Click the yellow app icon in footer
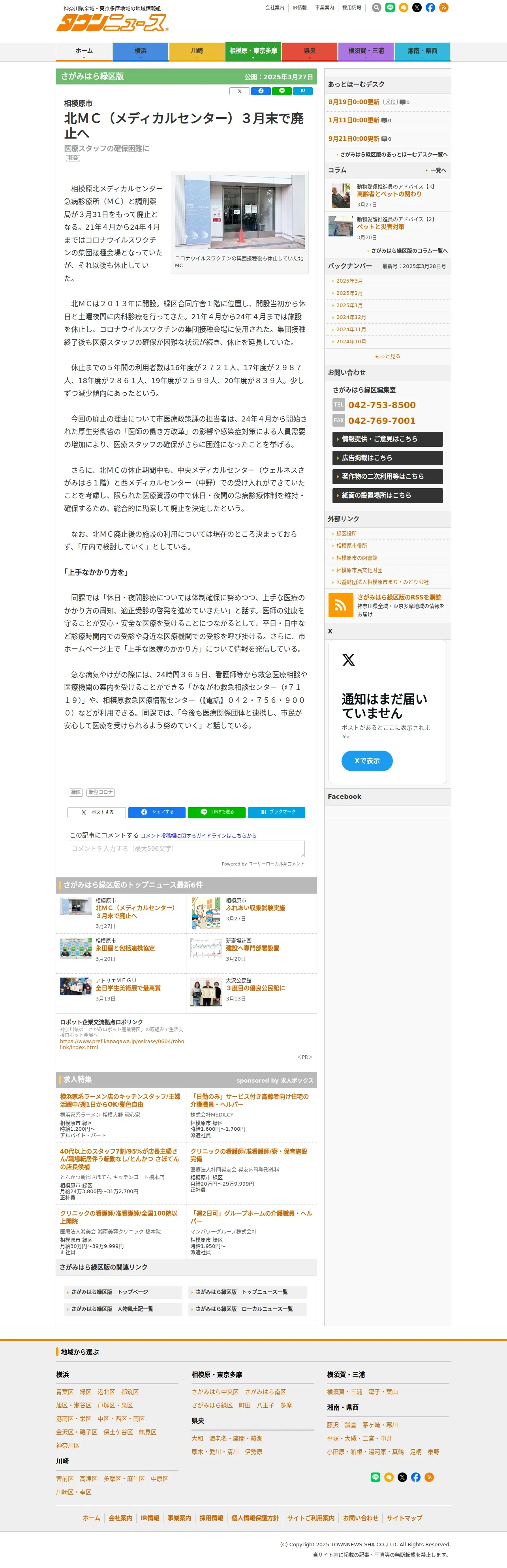The height and width of the screenshot is (1568, 507). [x=389, y=1477]
